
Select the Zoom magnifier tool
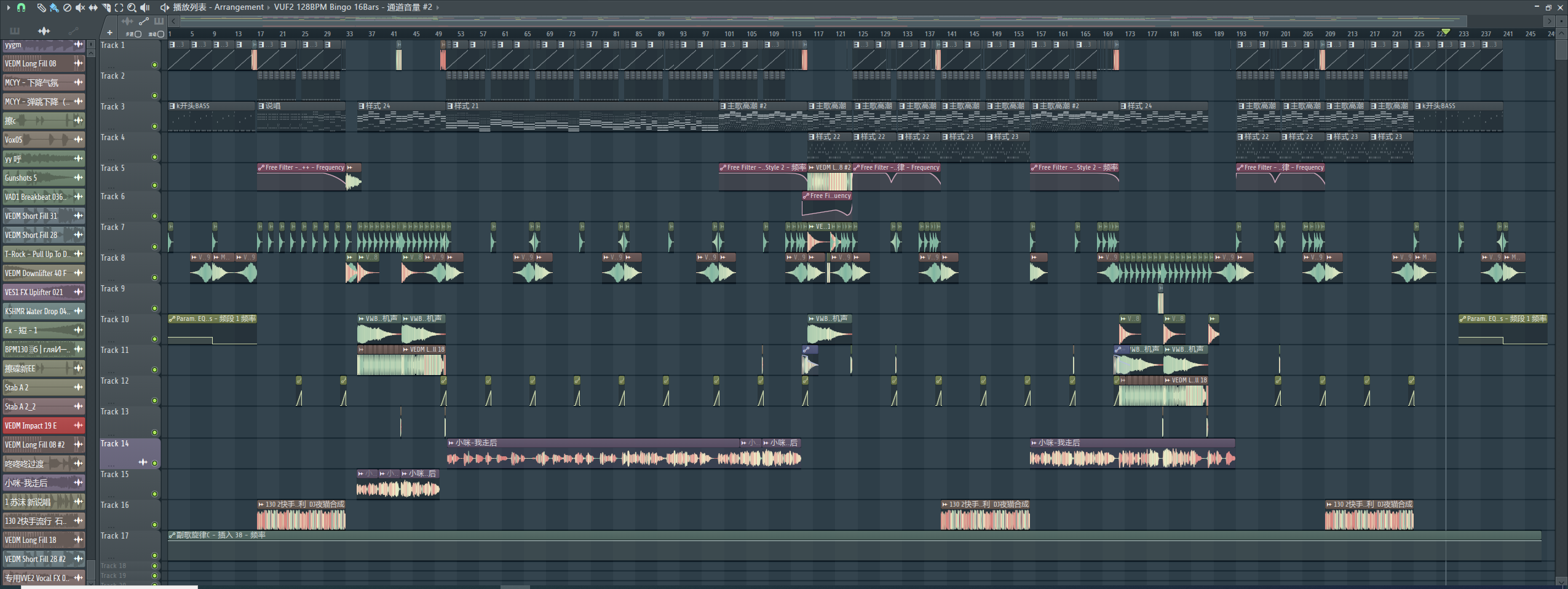(x=132, y=7)
